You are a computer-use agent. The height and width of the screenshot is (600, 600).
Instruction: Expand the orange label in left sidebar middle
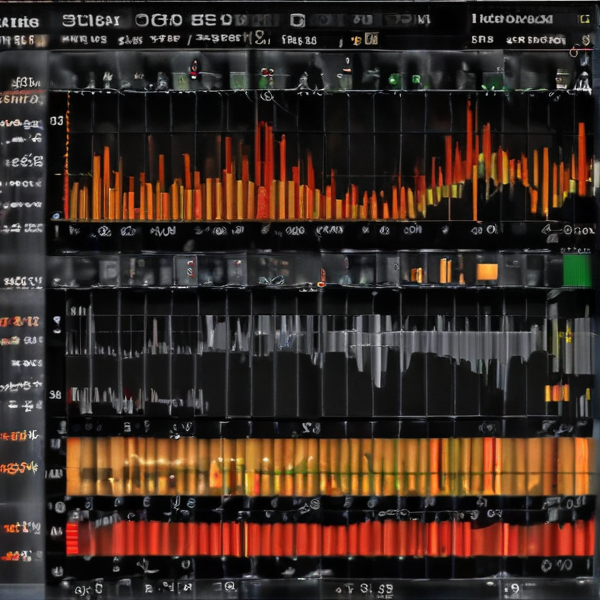22,321
